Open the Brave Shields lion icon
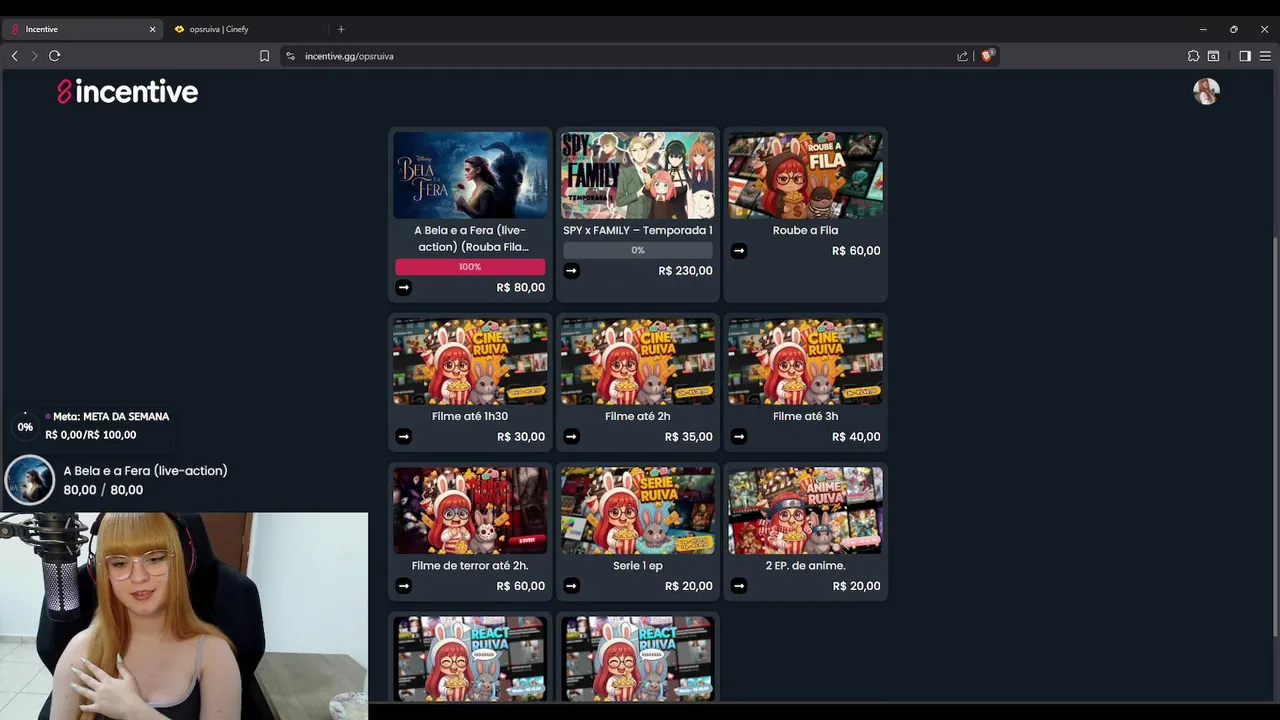The image size is (1280, 720). point(987,56)
